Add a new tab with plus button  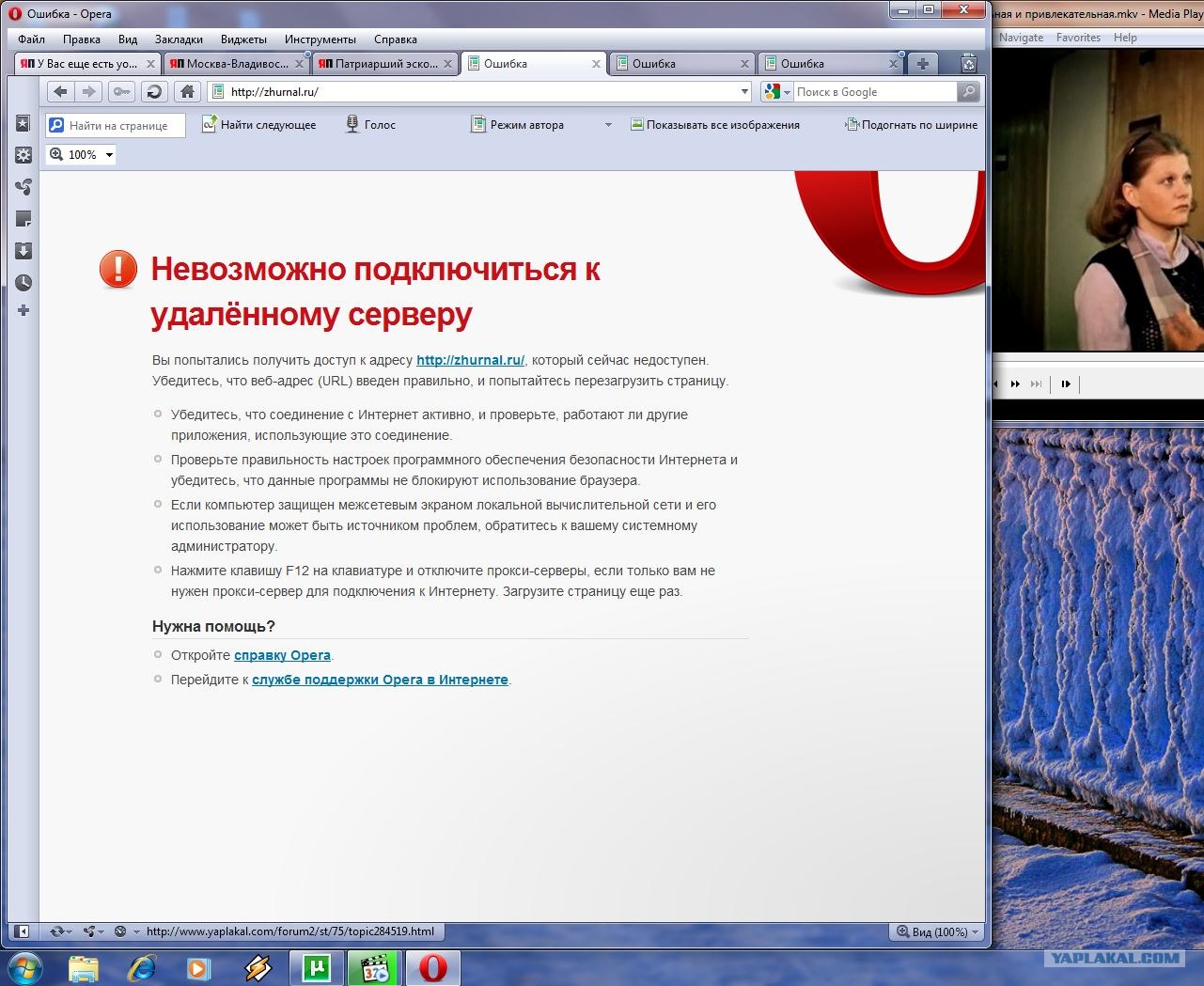922,64
